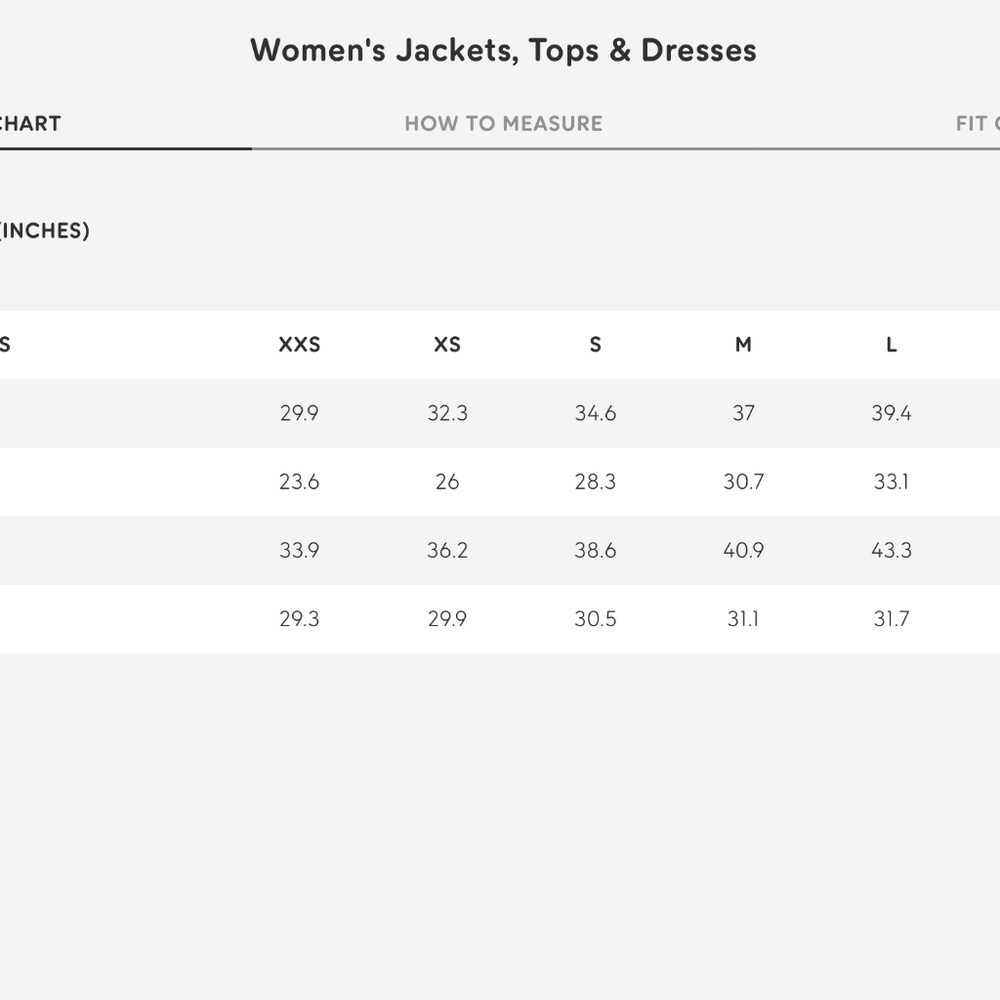Image resolution: width=1000 pixels, height=1000 pixels.
Task: Select the XS size column header
Action: 447,345
